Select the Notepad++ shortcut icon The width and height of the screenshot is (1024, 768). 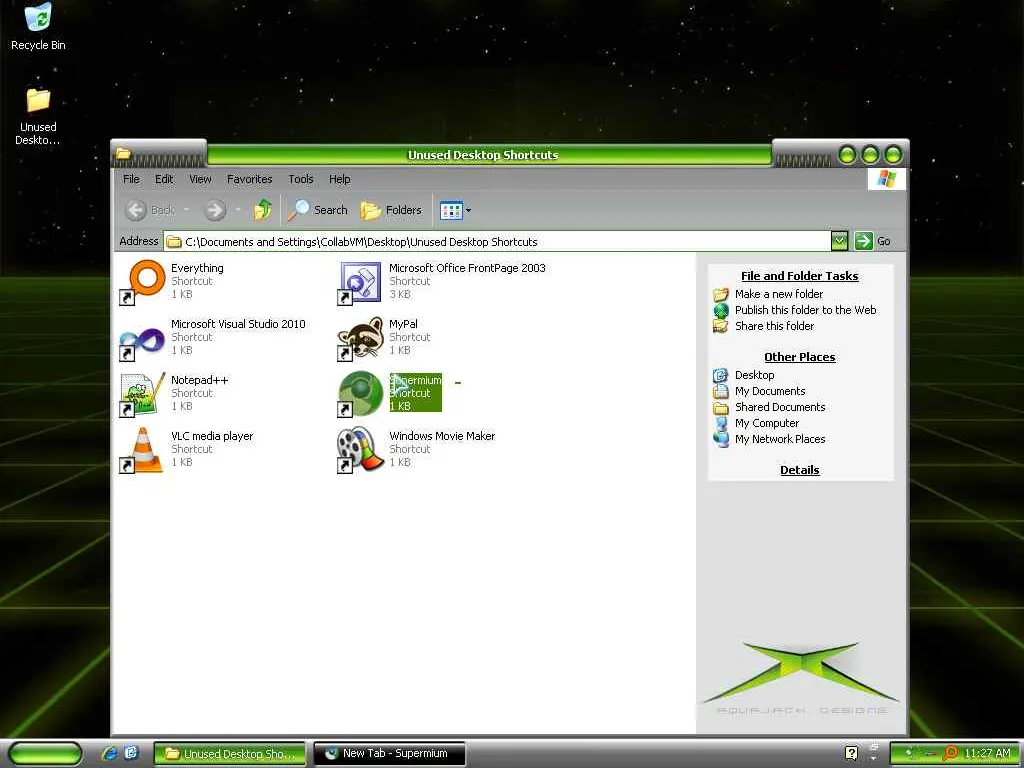(x=142, y=394)
